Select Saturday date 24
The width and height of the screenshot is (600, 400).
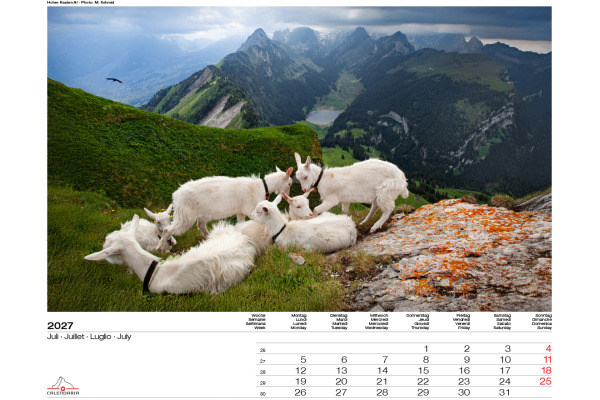[505, 382]
